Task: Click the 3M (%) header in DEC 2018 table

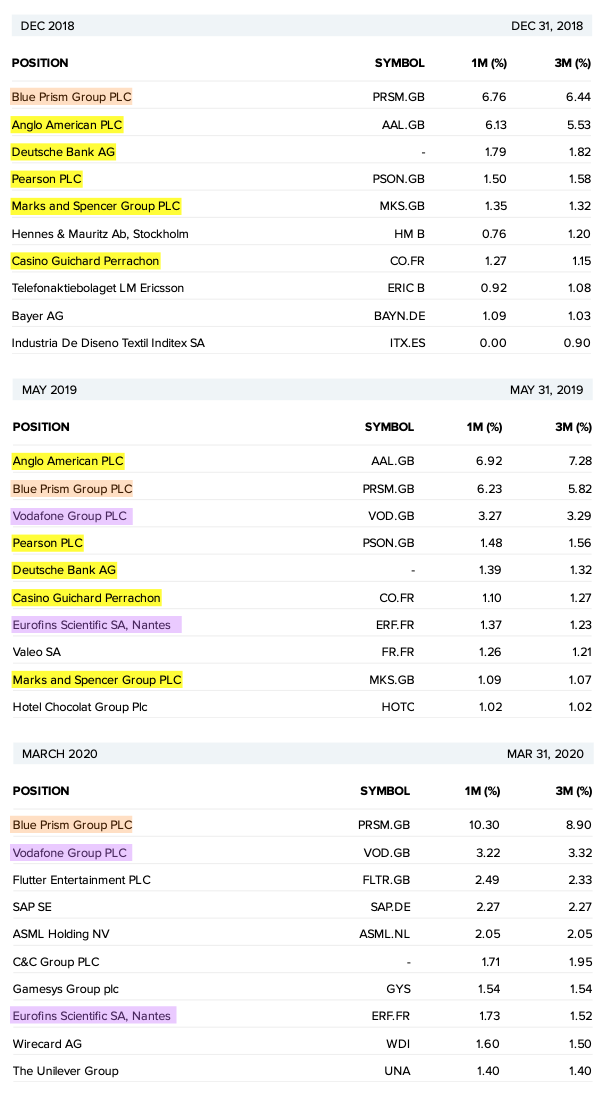Action: (573, 63)
